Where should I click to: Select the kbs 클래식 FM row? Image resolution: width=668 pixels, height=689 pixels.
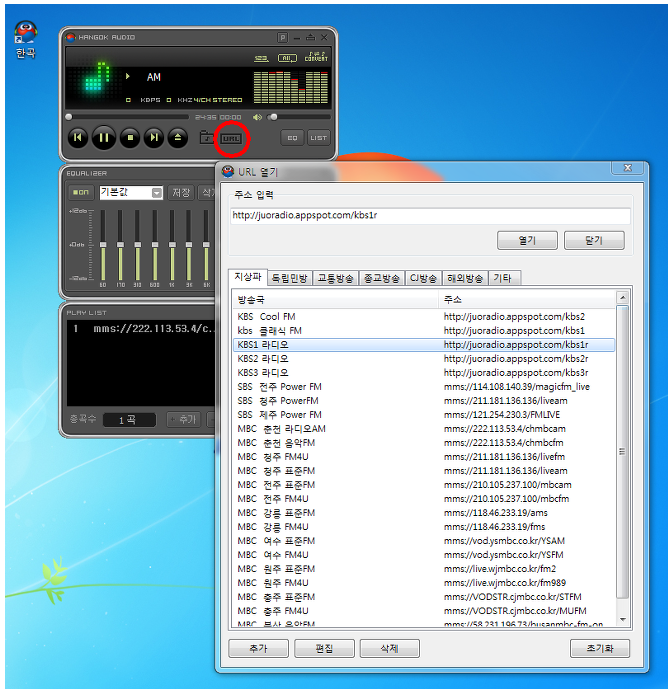point(424,331)
